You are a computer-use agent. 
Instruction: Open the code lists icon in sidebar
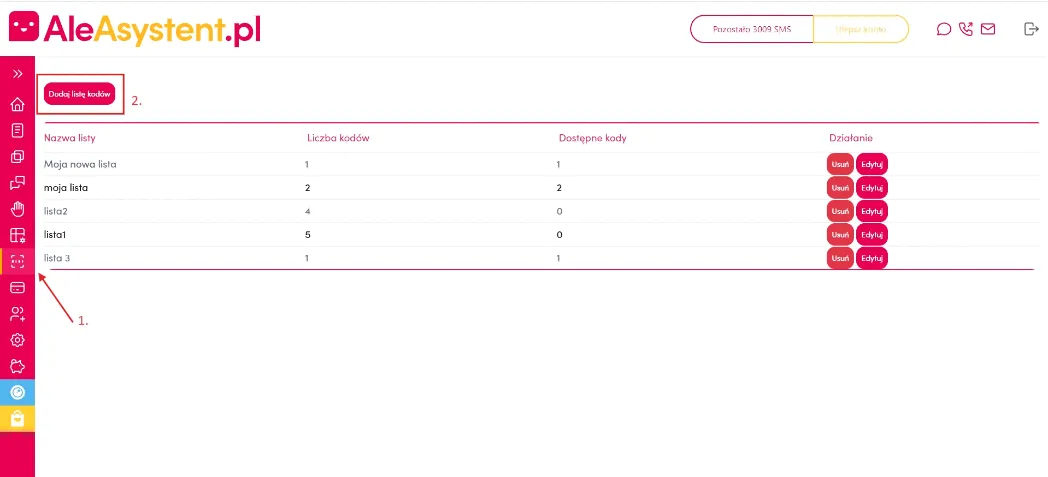click(x=17, y=261)
